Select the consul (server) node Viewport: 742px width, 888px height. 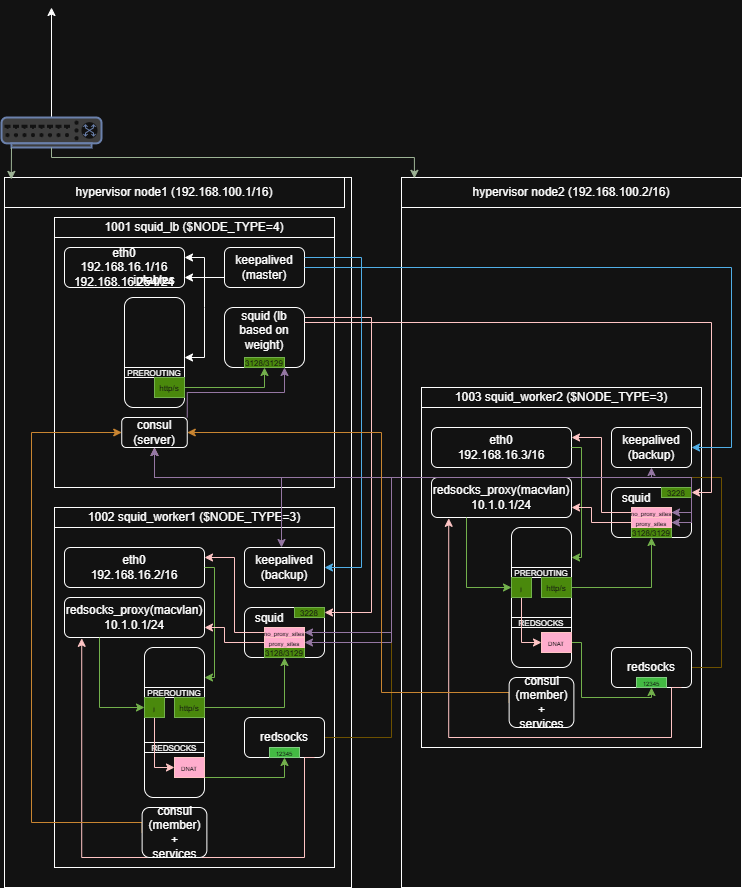154,432
